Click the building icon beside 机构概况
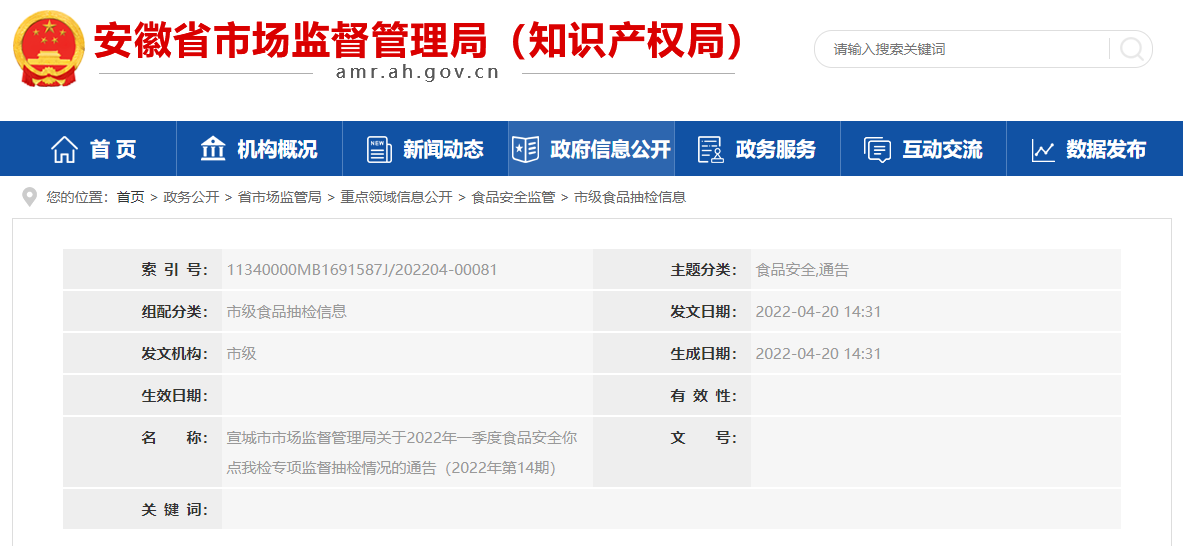The image size is (1183, 546). 213,149
